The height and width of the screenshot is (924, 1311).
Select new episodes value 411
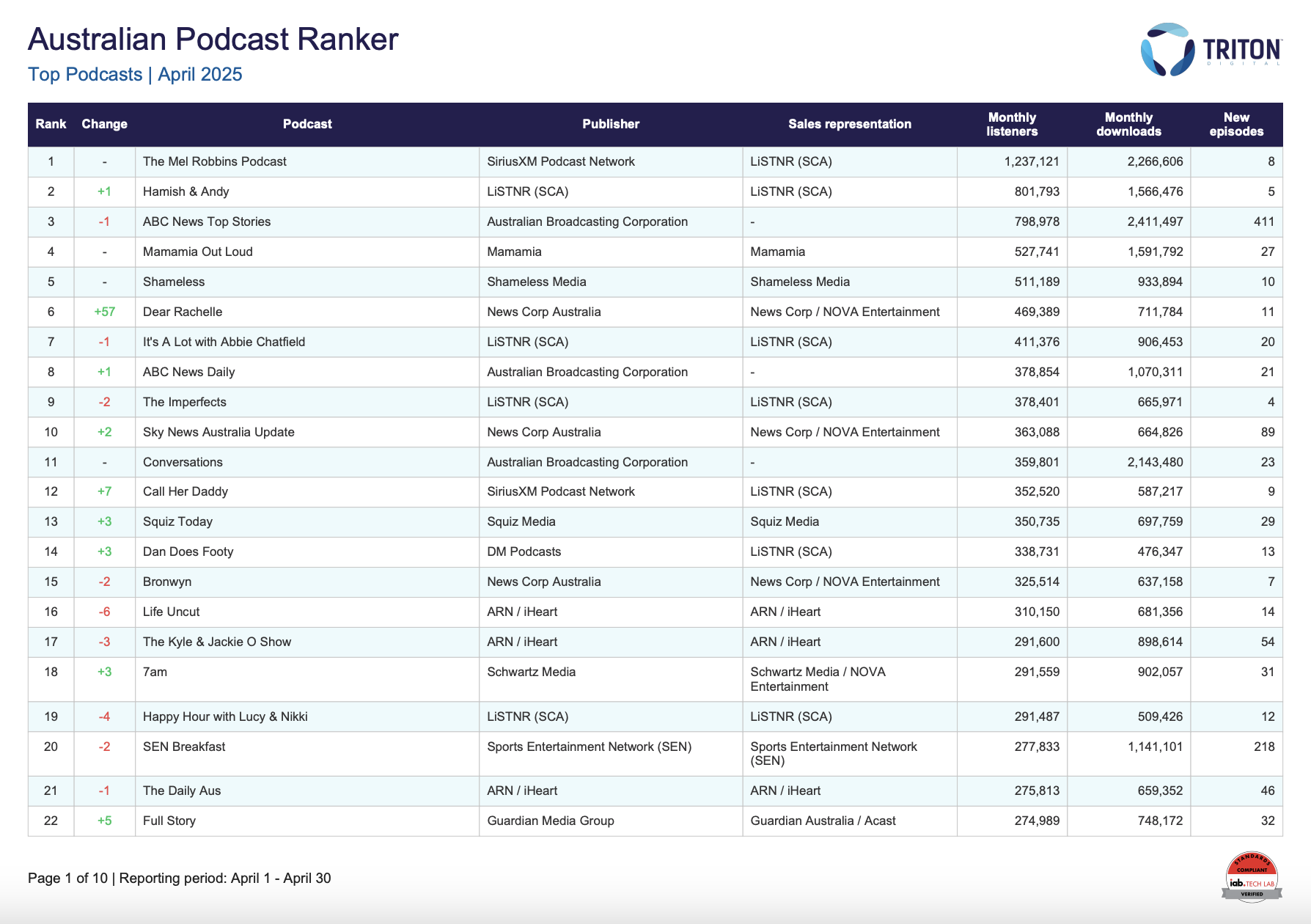(x=1264, y=221)
